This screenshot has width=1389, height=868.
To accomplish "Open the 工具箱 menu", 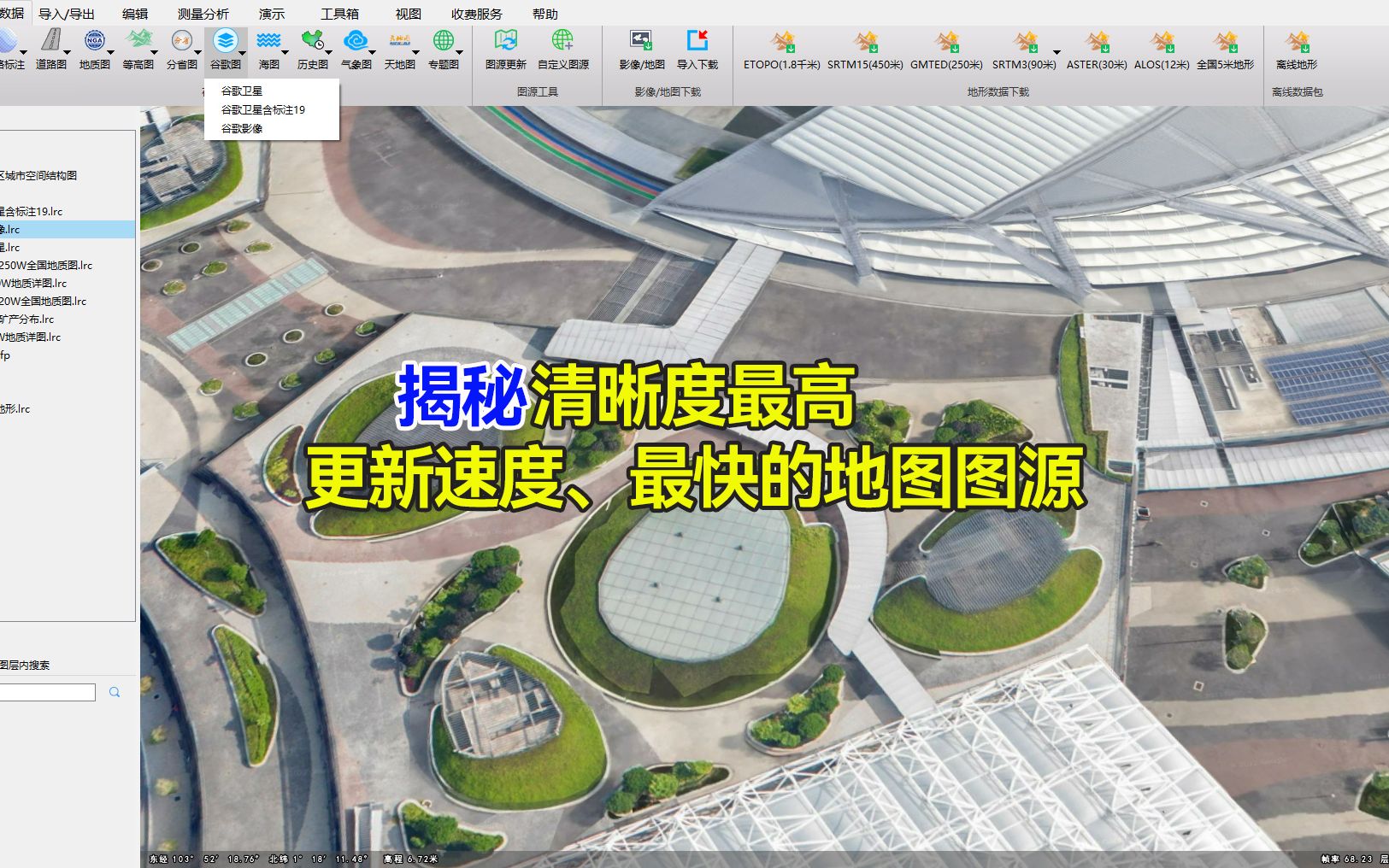I will tap(339, 14).
